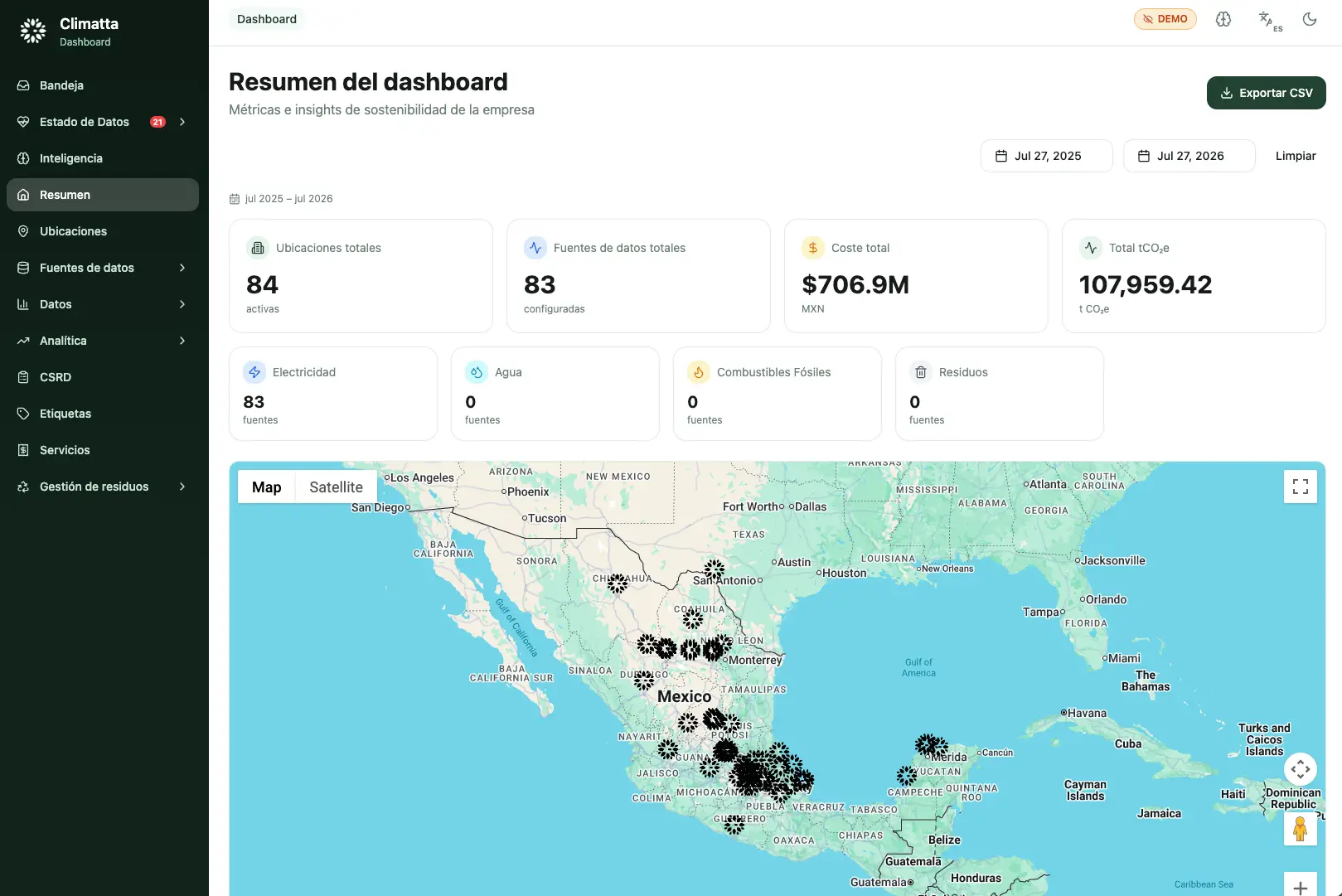Click the Ubicaciones pin icon
Image resolution: width=1342 pixels, height=896 pixels.
coord(23,231)
